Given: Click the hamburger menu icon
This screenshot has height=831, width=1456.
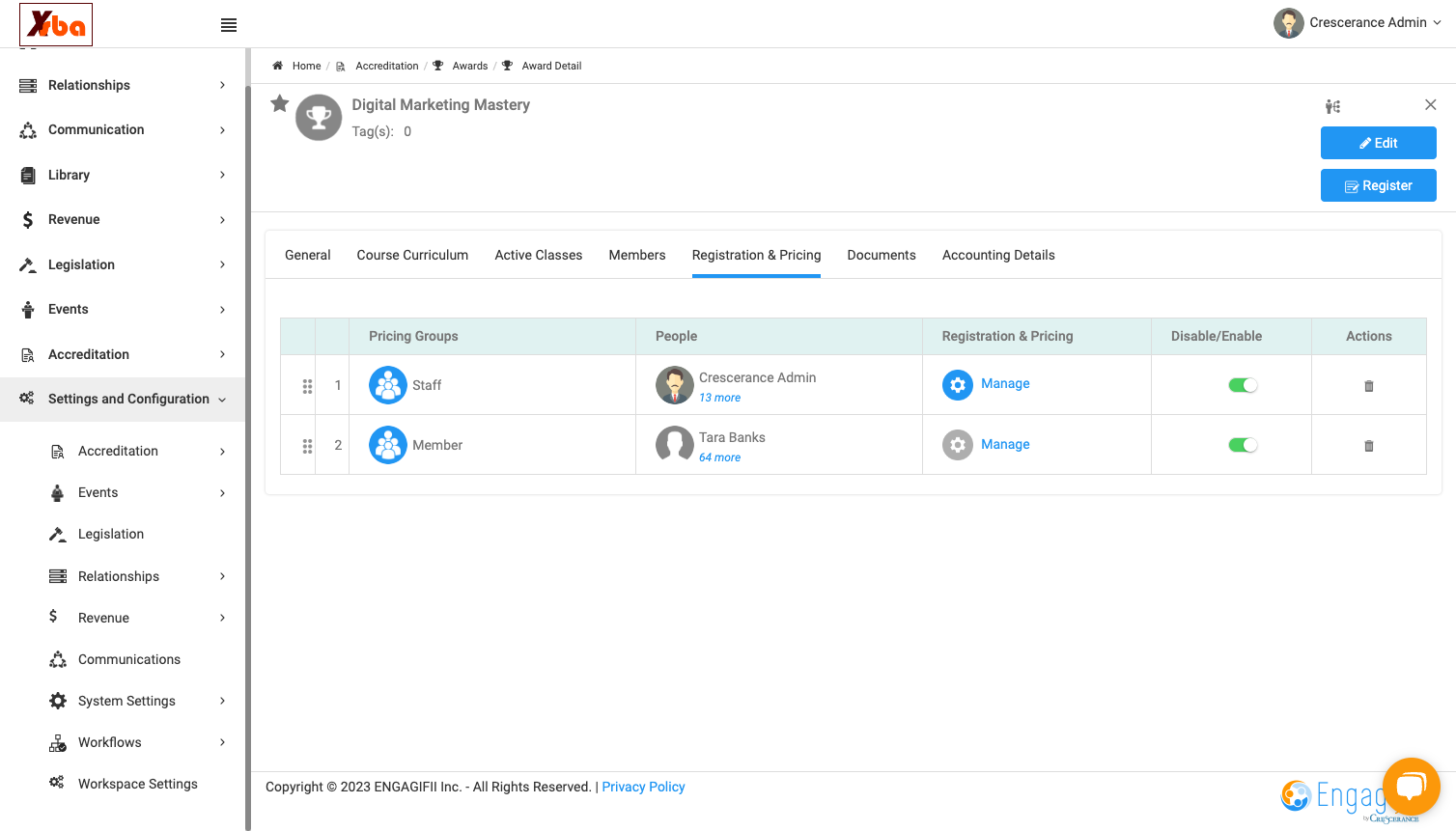Looking at the screenshot, I should coord(229,25).
